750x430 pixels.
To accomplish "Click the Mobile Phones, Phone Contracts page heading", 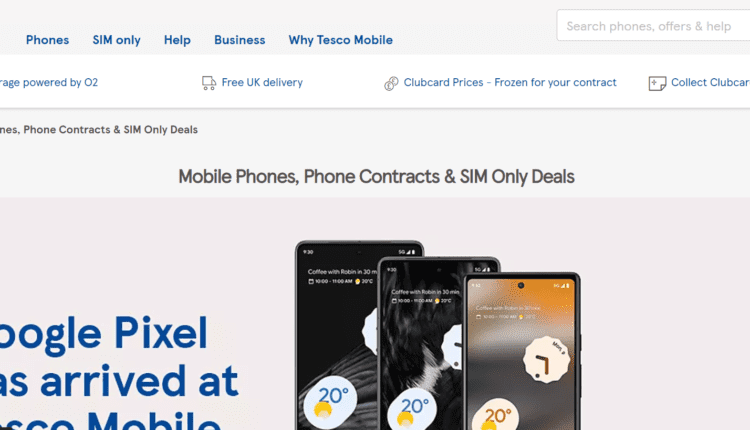I will 376,176.
